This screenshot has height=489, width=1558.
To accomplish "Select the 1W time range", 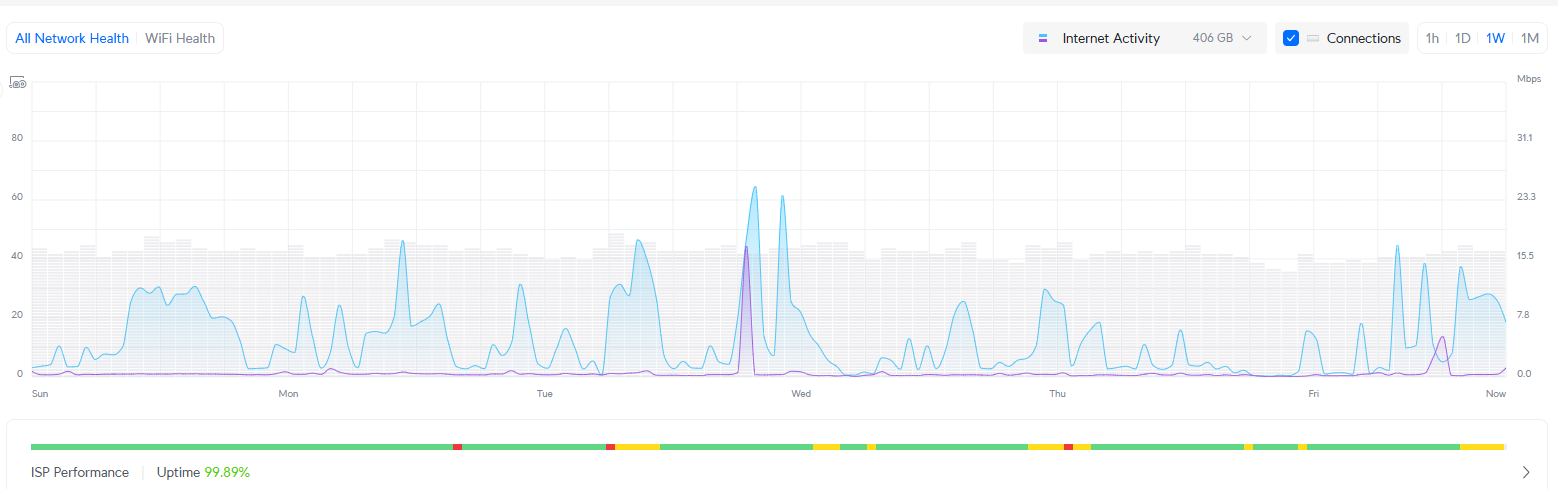I will (1495, 38).
